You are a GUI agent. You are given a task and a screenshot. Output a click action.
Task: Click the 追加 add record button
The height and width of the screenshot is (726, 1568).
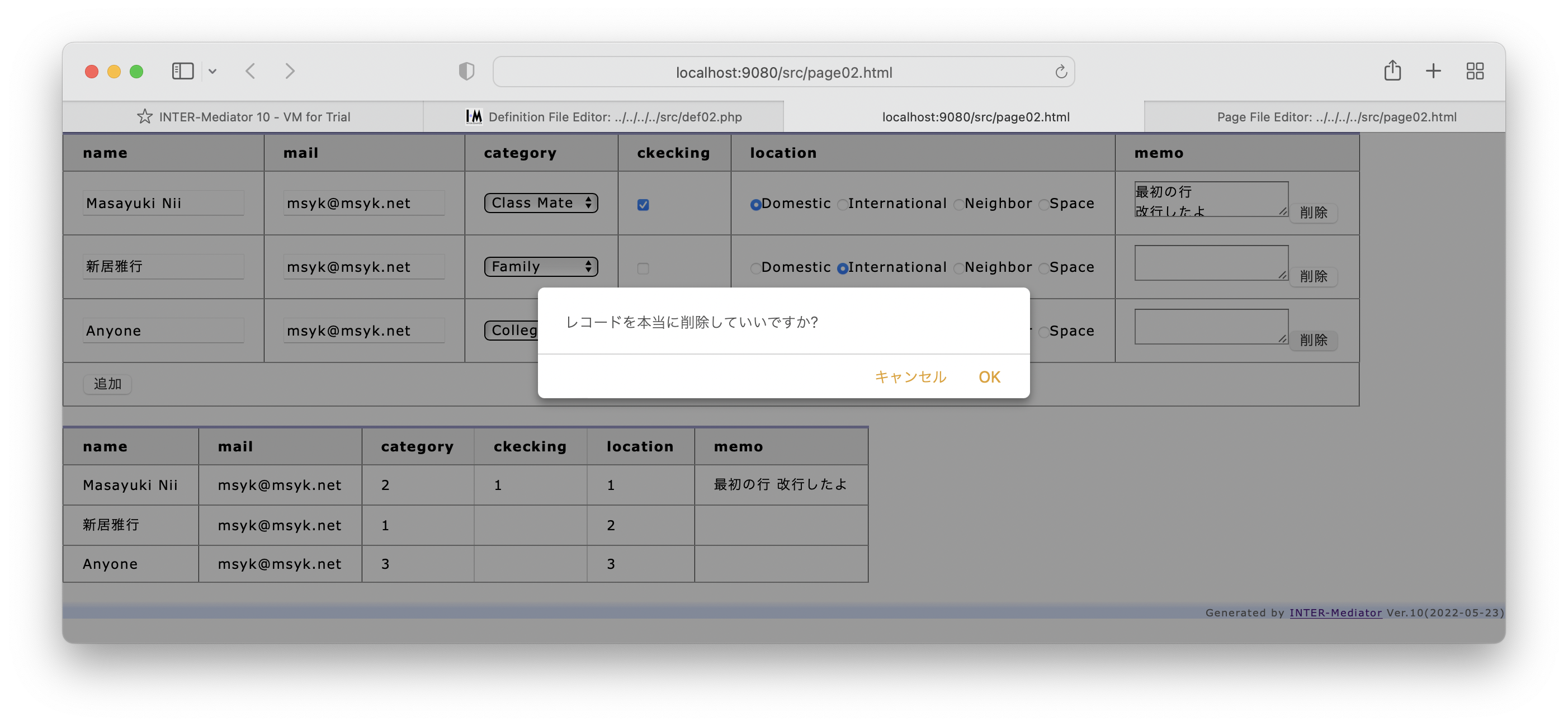[x=107, y=384]
